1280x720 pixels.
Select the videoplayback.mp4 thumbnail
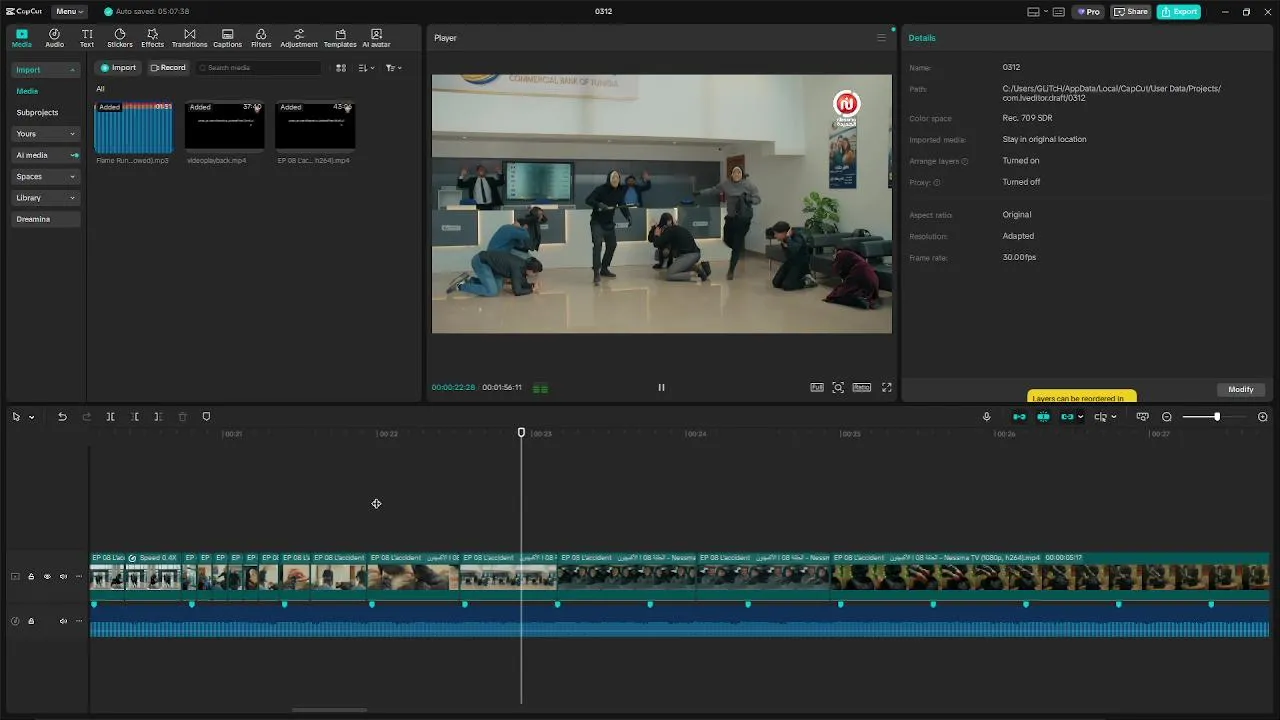point(224,125)
